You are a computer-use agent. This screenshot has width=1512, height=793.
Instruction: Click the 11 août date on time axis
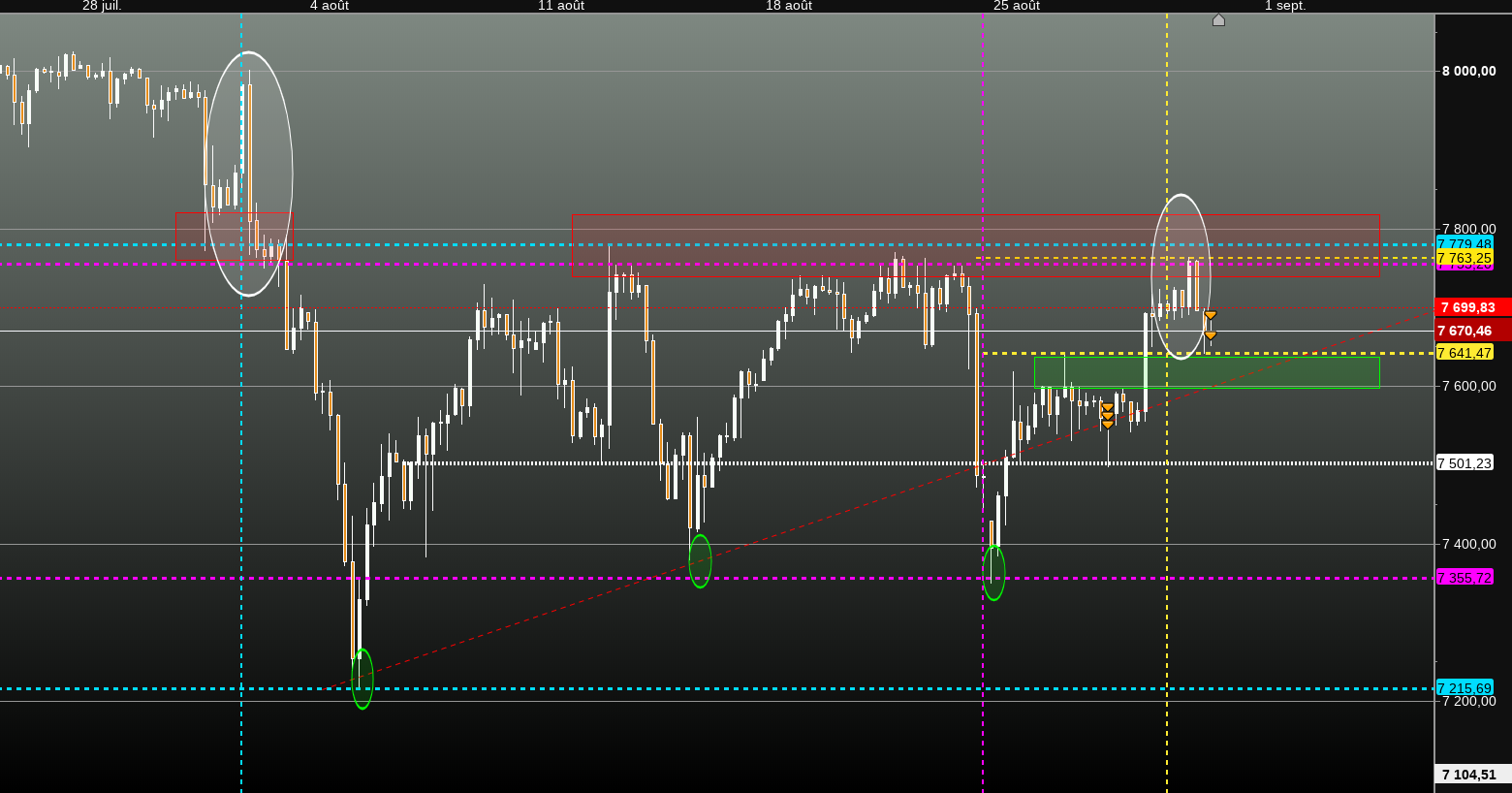(x=561, y=6)
